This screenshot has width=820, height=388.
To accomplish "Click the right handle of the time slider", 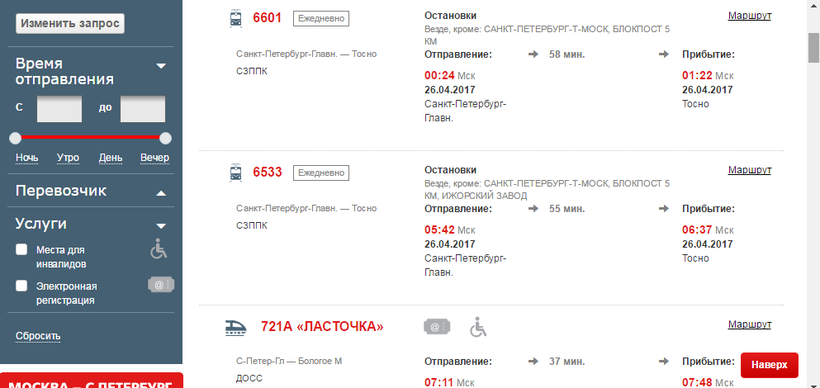I will click(165, 138).
